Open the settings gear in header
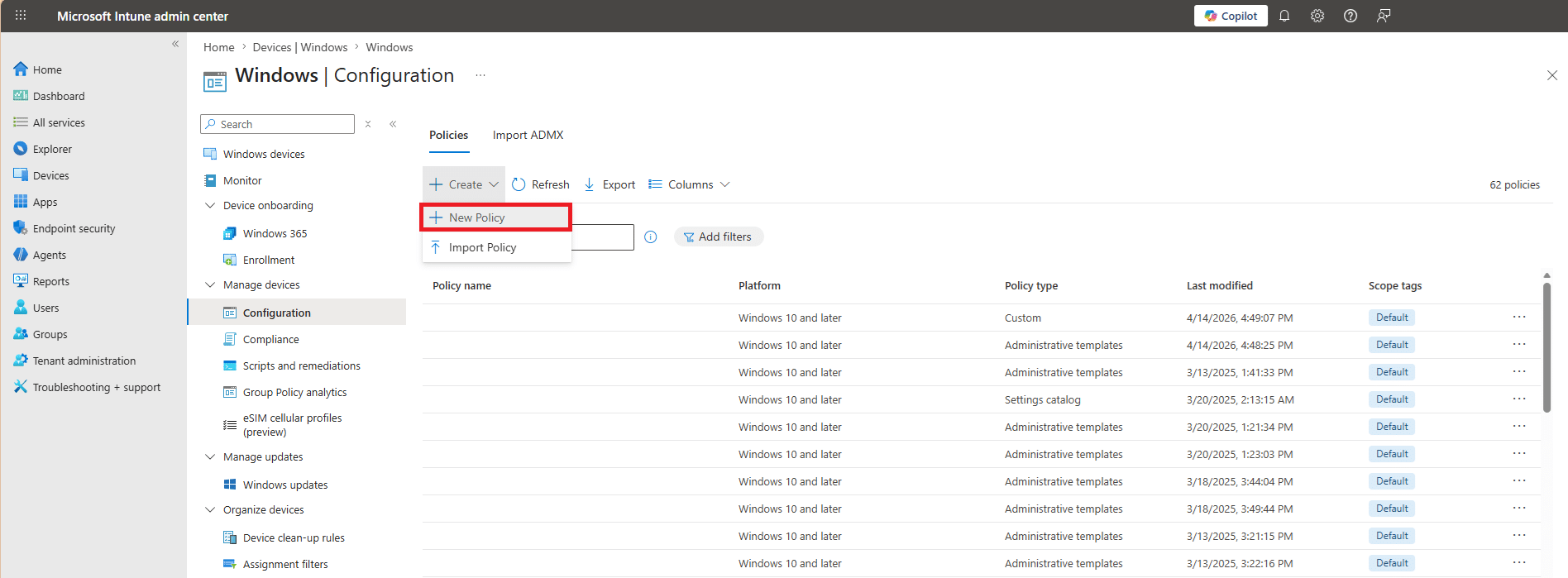The height and width of the screenshot is (578, 1568). pos(1317,16)
